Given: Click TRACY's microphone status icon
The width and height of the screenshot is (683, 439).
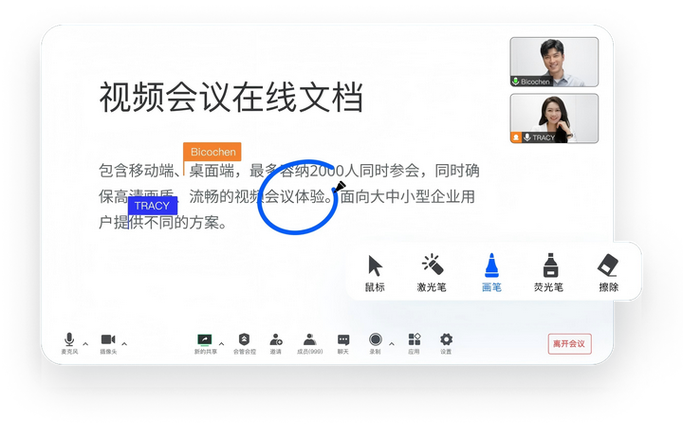Looking at the screenshot, I should [x=527, y=138].
